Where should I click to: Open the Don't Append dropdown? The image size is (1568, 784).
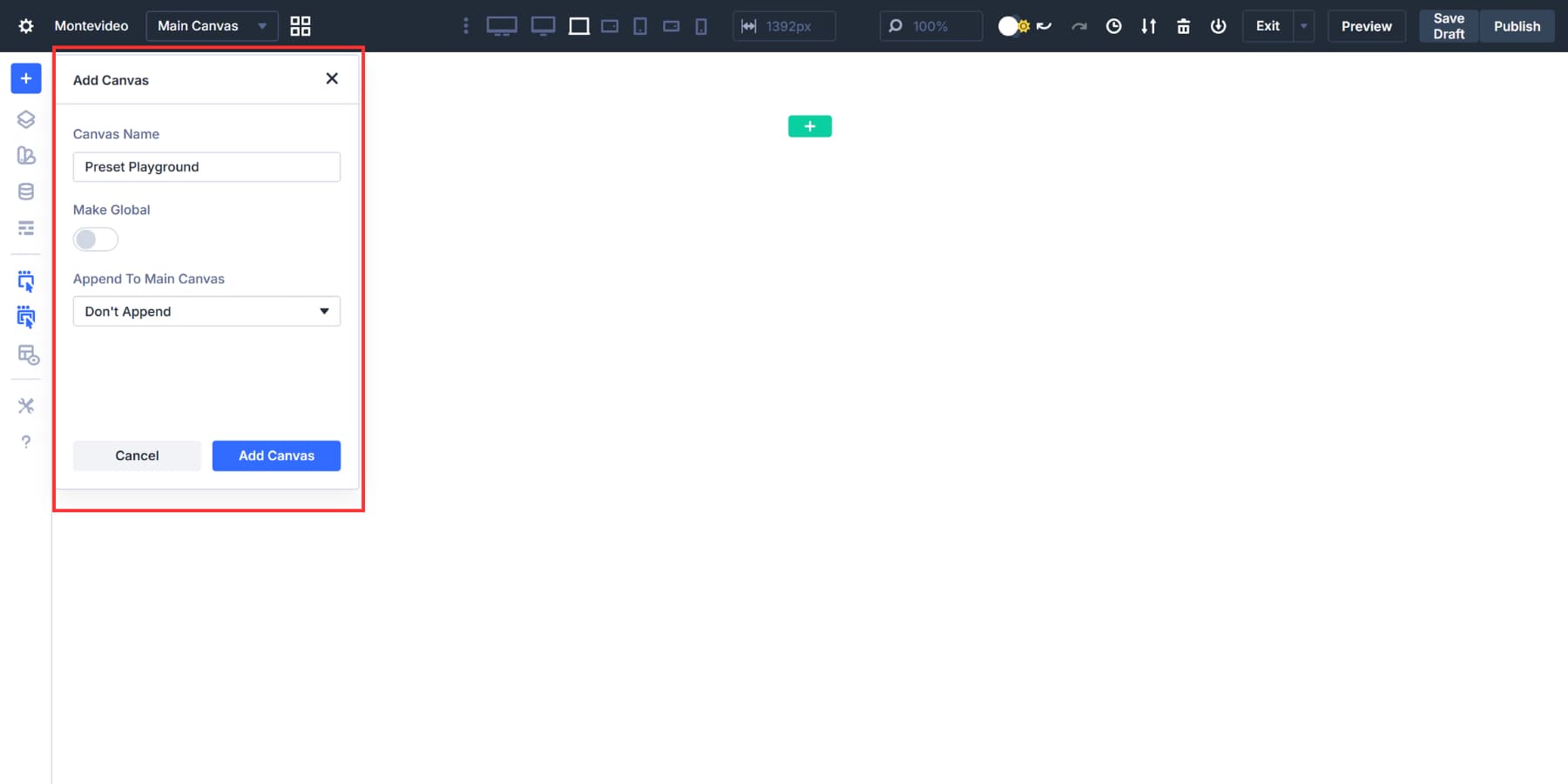coord(206,311)
